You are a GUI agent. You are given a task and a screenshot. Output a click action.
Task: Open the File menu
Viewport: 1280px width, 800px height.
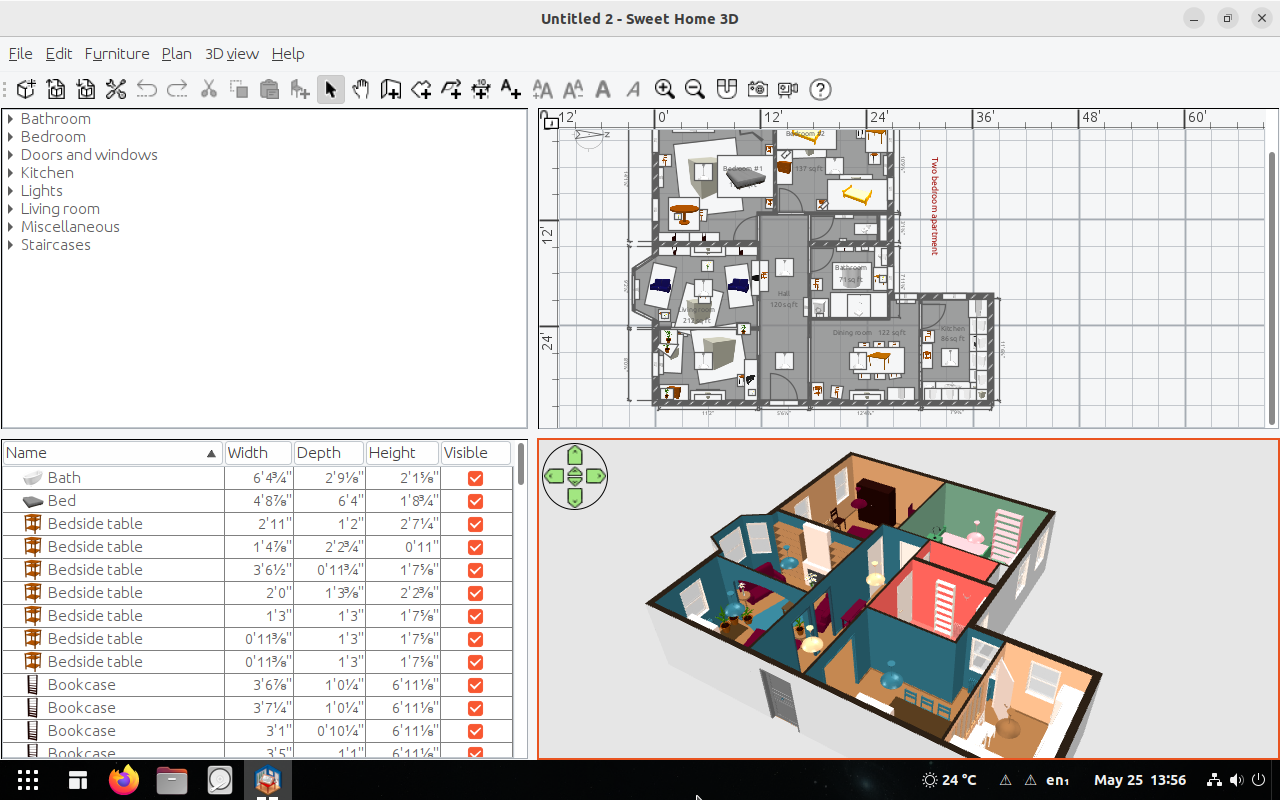click(20, 54)
